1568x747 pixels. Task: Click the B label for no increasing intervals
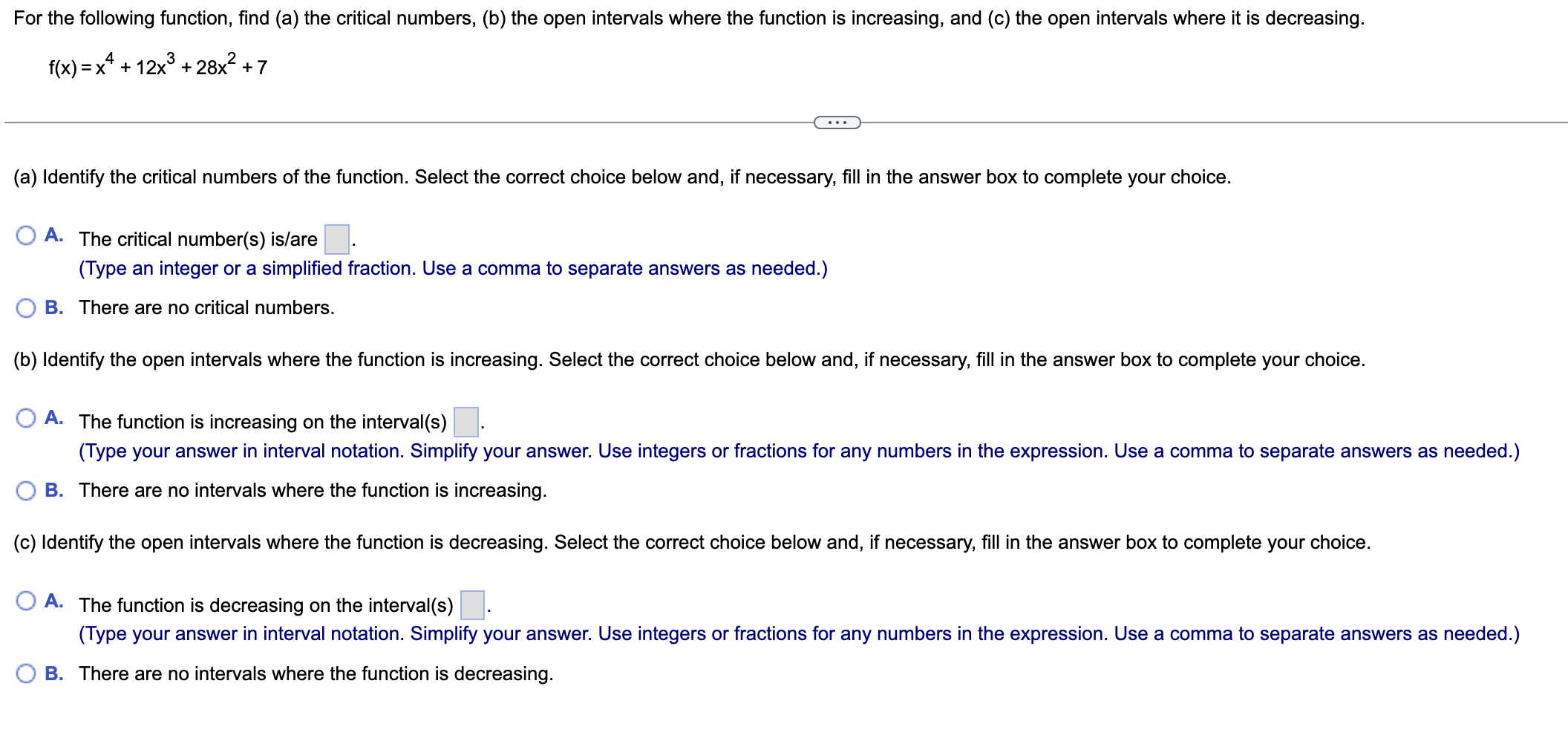click(x=54, y=489)
